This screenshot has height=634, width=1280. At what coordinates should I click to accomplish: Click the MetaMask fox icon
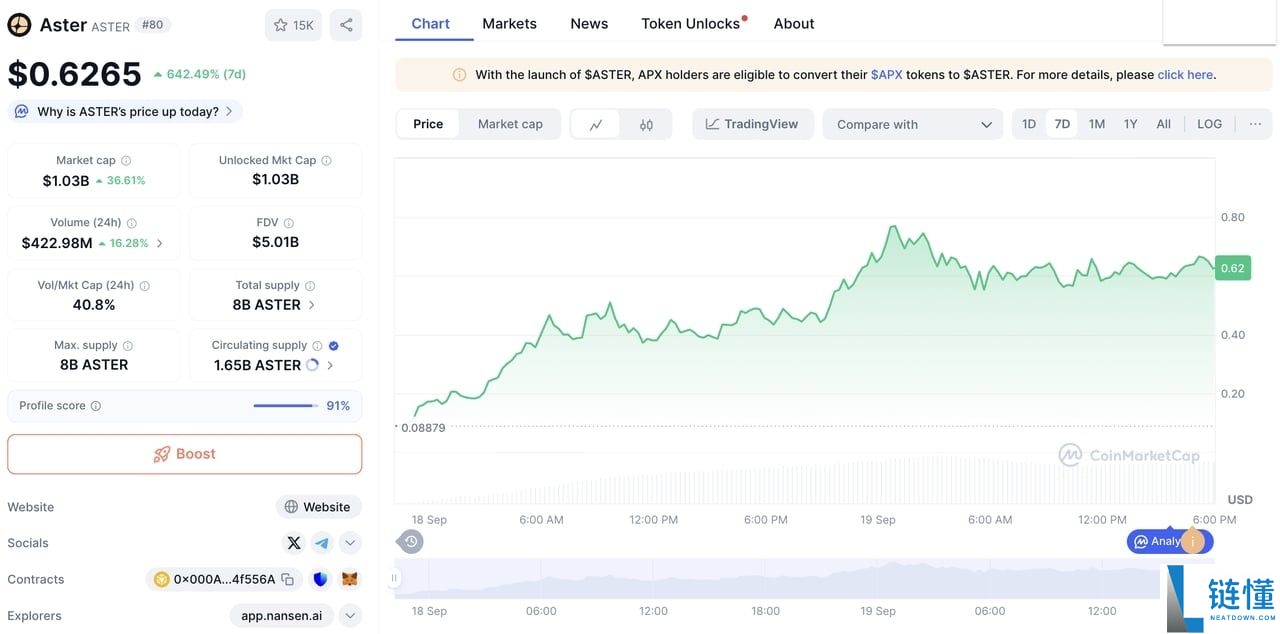[350, 579]
